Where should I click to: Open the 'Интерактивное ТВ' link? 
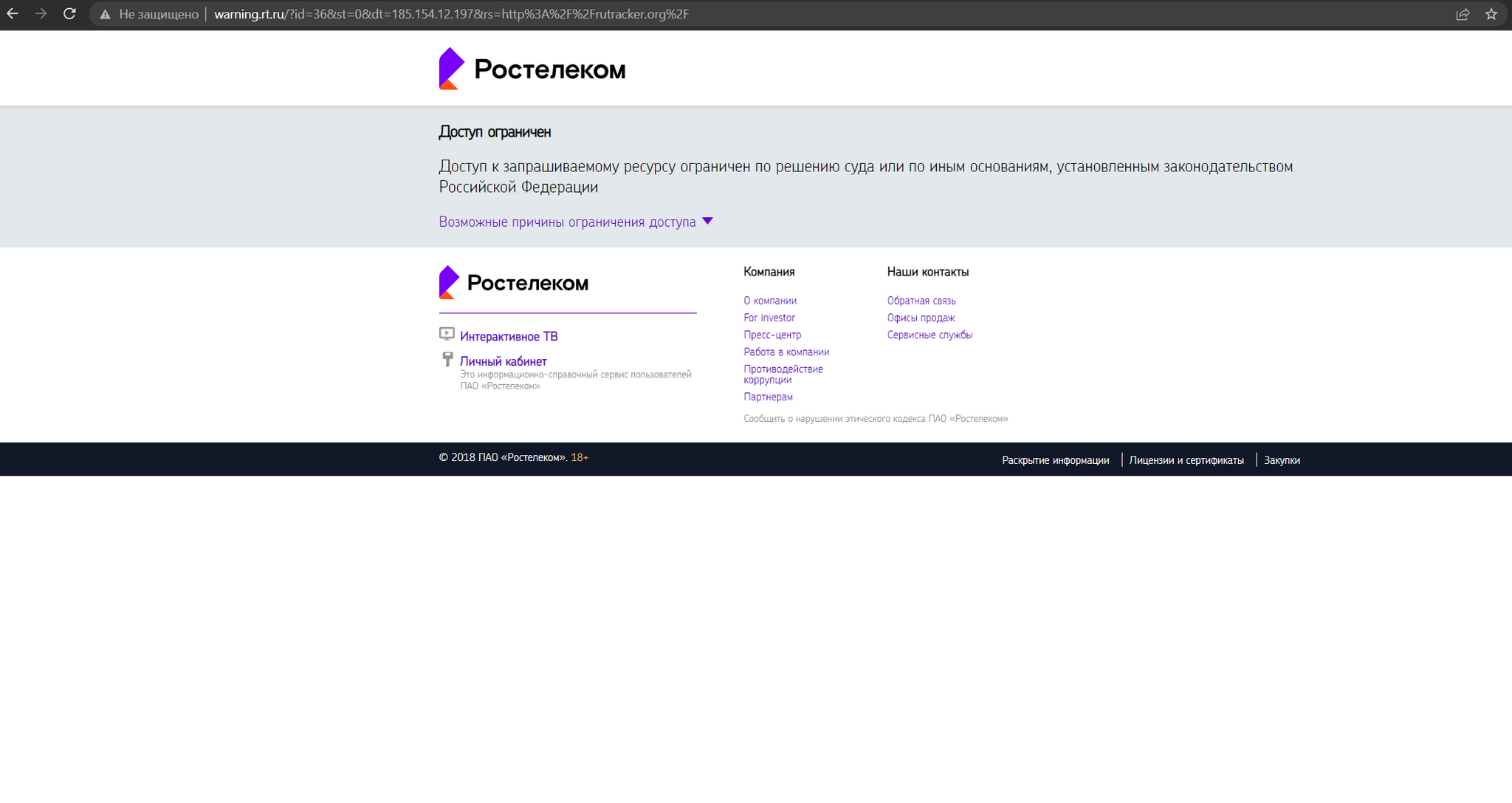tap(509, 336)
